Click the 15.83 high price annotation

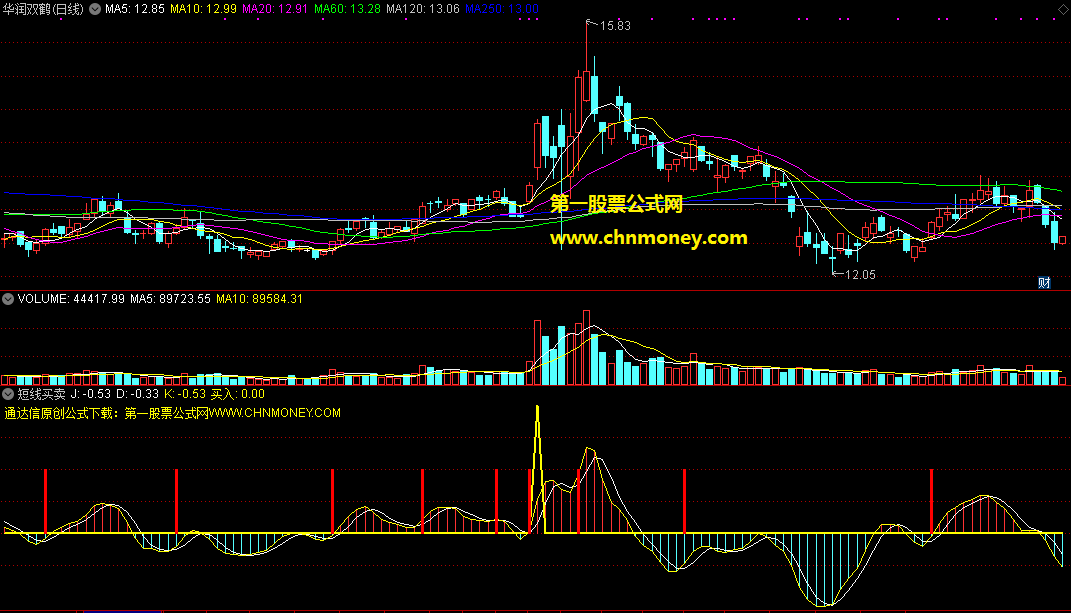tap(615, 26)
